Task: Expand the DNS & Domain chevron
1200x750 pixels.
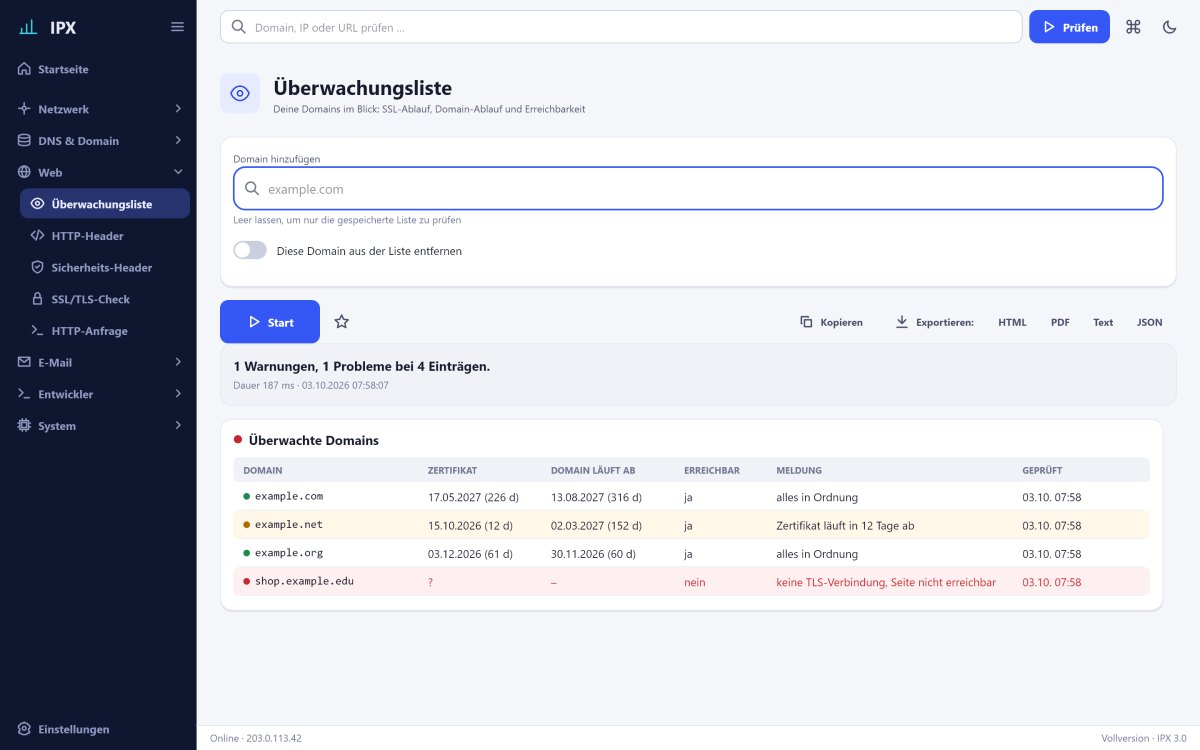Action: [178, 141]
